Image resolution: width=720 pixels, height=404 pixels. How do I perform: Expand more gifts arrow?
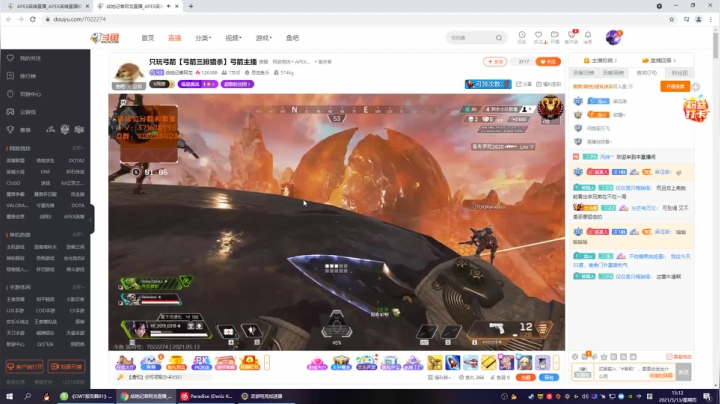(556, 363)
